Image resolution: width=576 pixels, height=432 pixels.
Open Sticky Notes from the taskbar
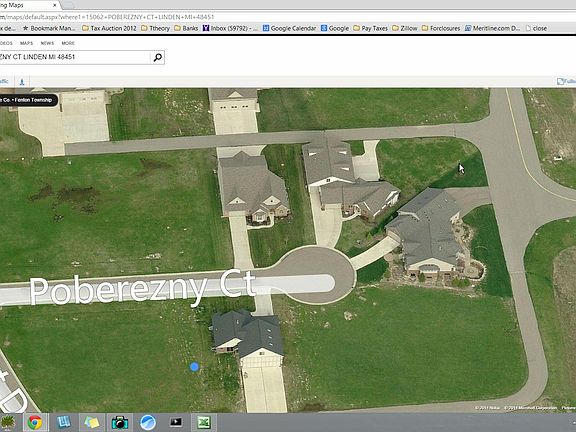click(91, 423)
